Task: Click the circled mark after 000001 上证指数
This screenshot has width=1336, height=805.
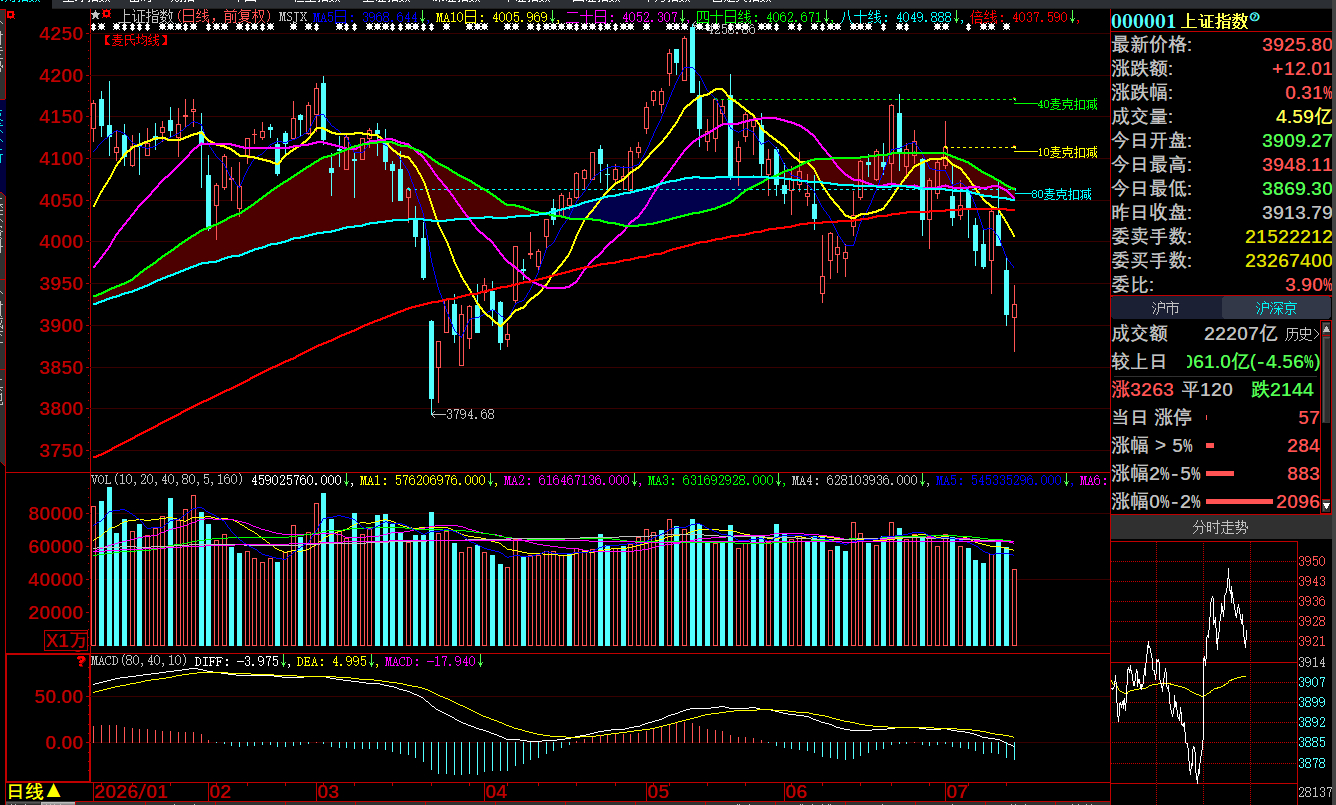Action: point(1255,18)
